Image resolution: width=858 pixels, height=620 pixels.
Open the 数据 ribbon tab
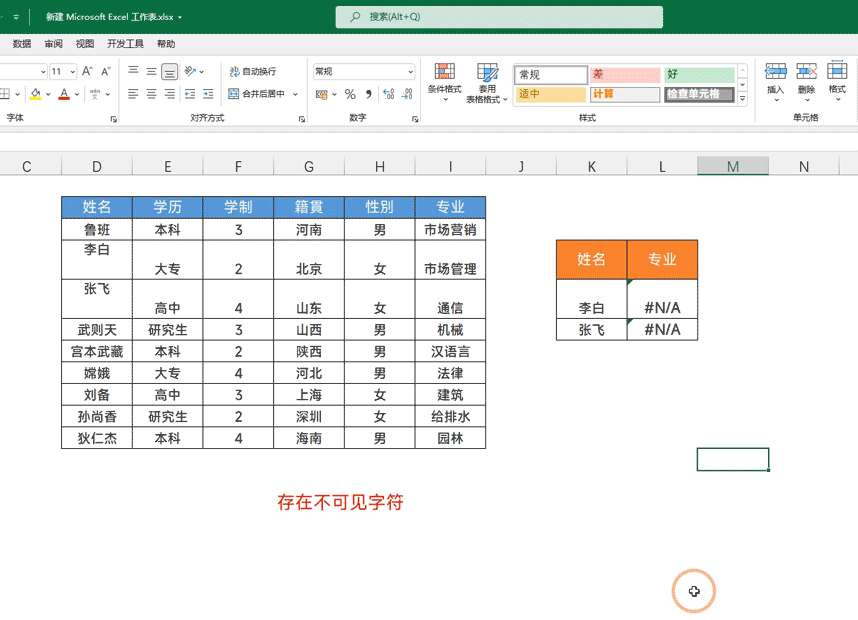pos(22,44)
